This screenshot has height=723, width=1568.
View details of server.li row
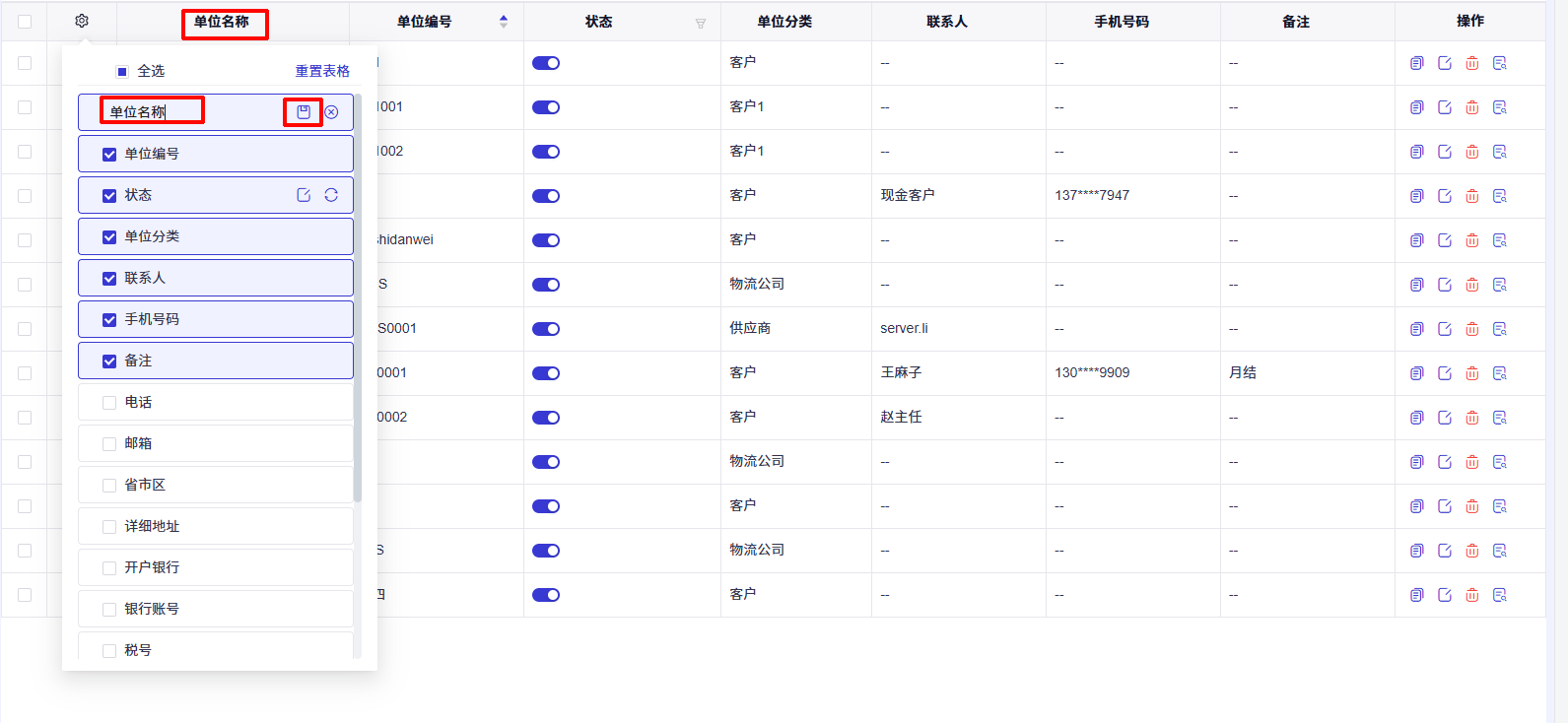(1500, 329)
